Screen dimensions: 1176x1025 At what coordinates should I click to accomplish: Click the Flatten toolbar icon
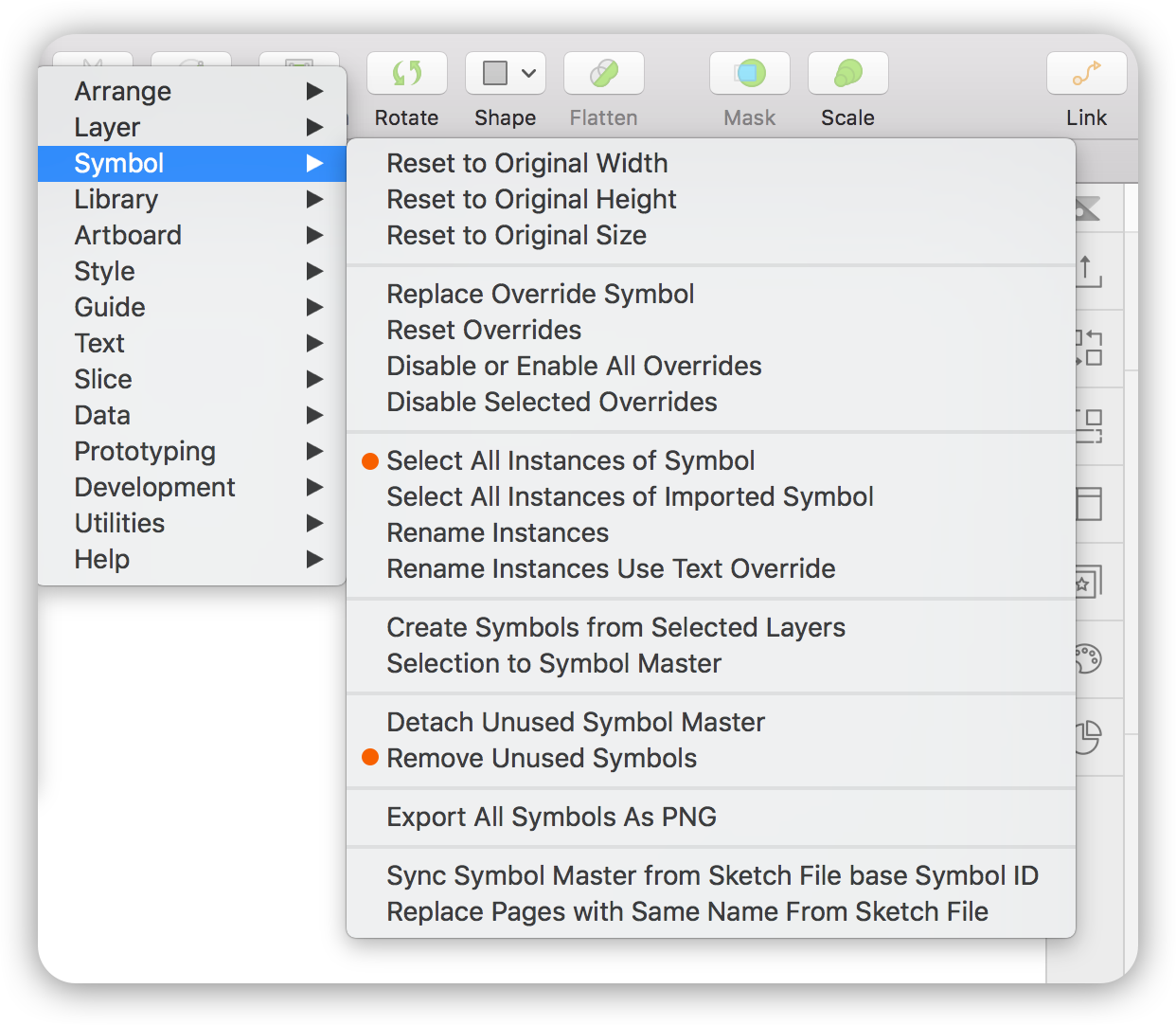tap(603, 74)
